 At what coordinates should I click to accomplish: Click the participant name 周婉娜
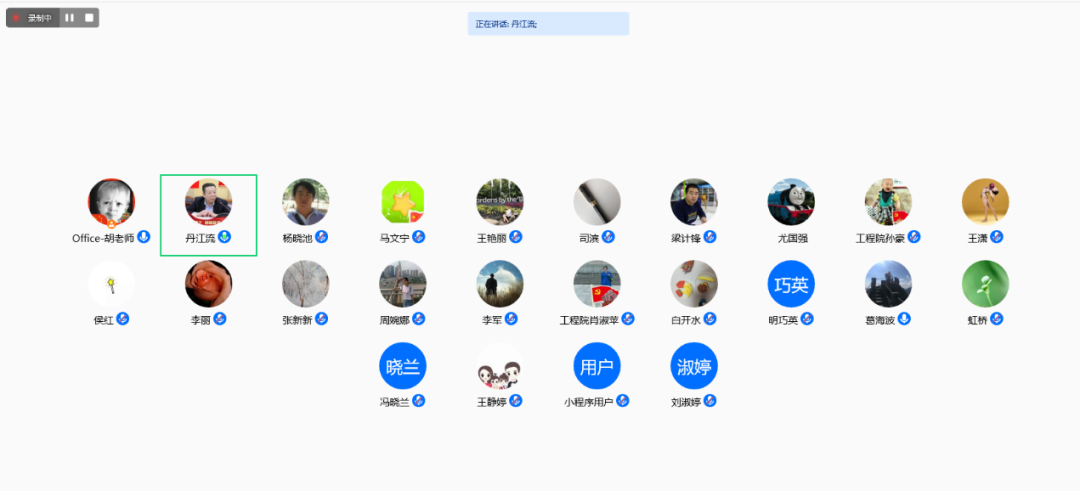pyautogui.click(x=394, y=320)
